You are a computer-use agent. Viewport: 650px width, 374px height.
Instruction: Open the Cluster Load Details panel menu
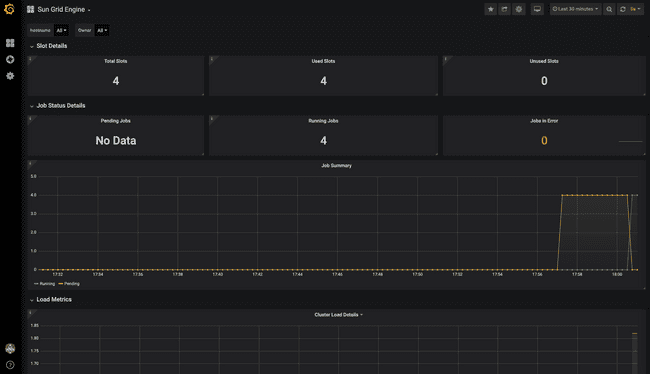coord(338,315)
